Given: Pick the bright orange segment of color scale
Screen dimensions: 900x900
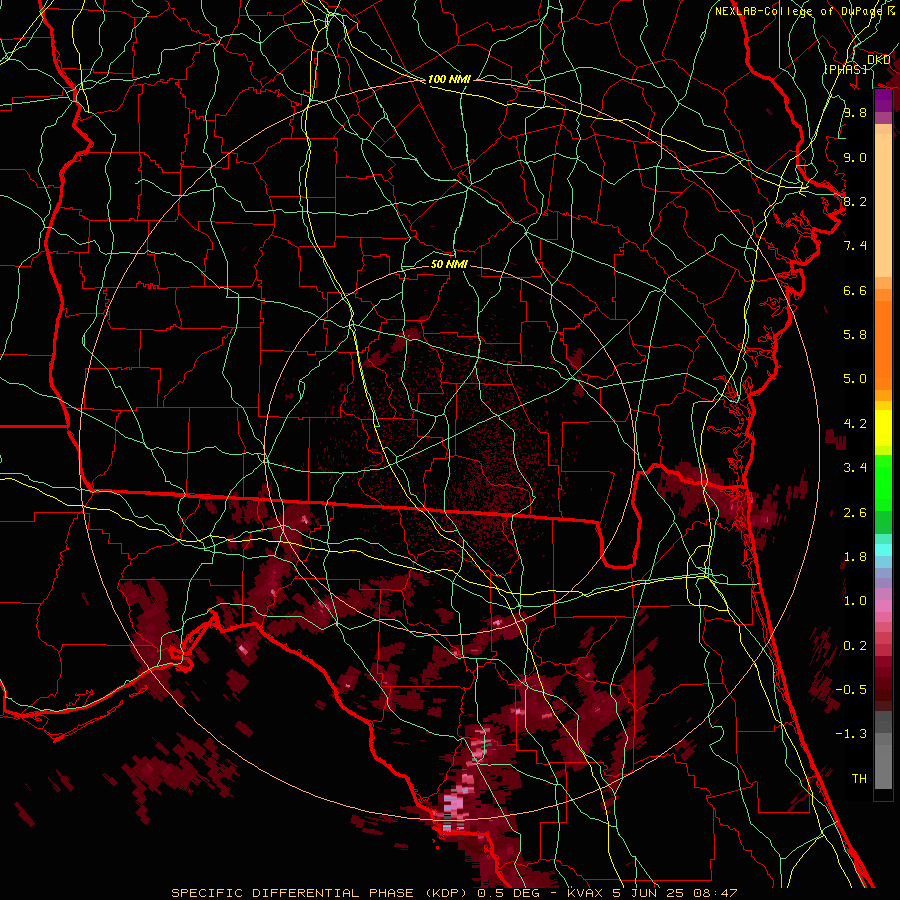Looking at the screenshot, I should 883,345.
